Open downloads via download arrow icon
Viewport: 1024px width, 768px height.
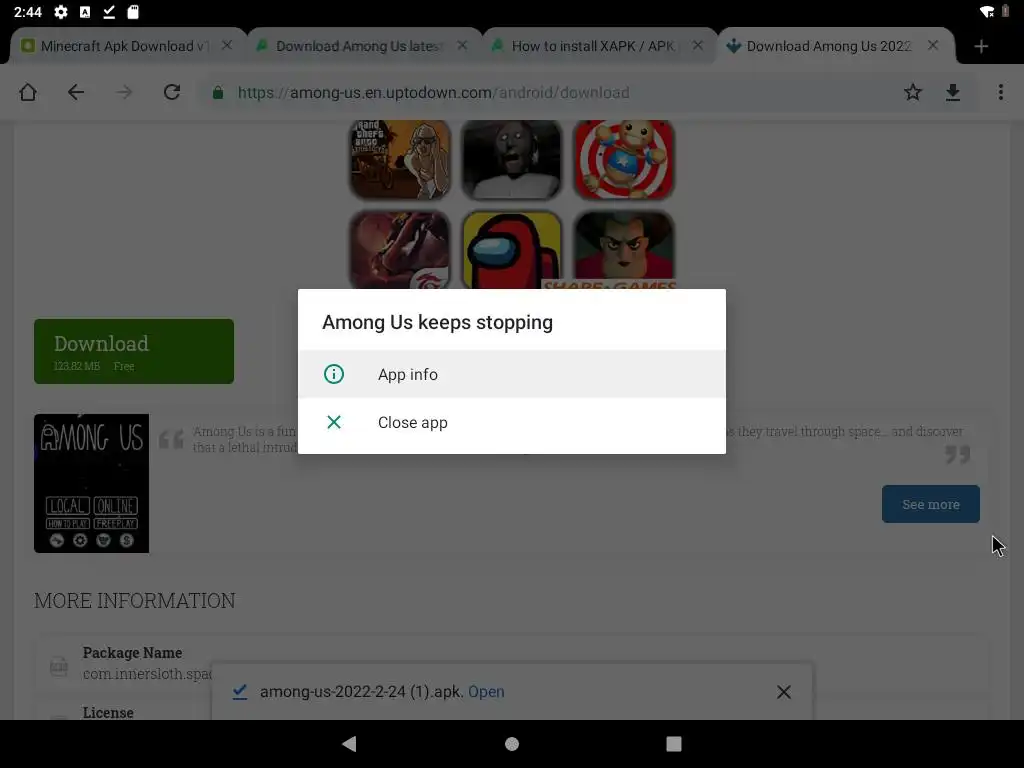pyautogui.click(x=953, y=92)
